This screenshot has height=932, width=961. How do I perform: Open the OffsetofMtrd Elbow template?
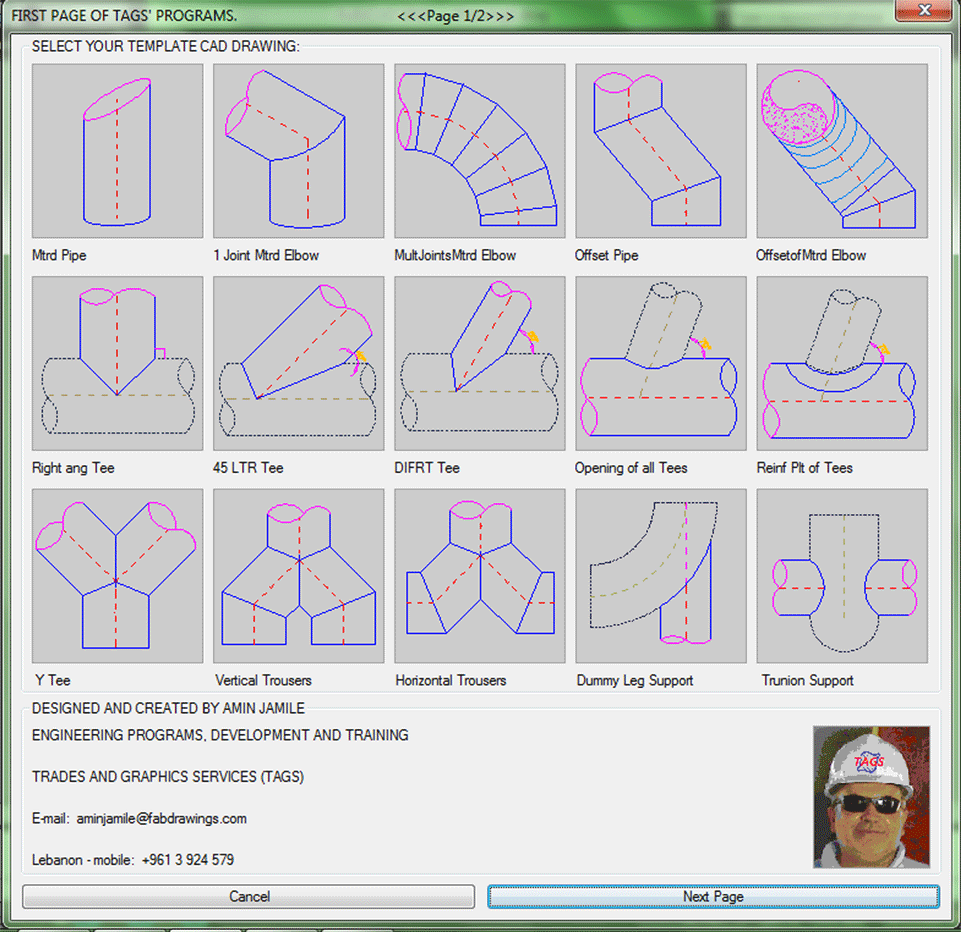[x=841, y=151]
